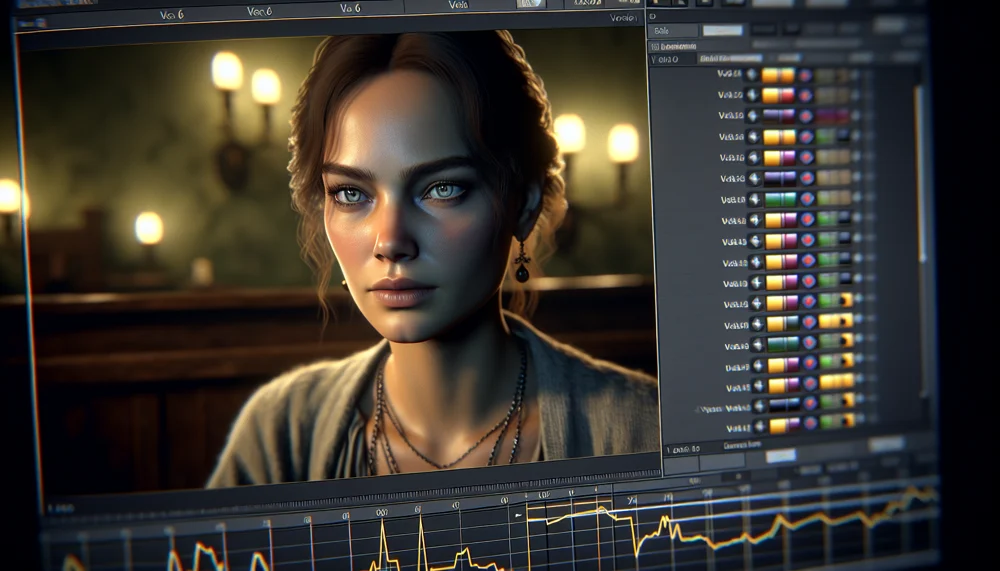
Task: Click the red circle in the third channel row
Action: (x=805, y=116)
